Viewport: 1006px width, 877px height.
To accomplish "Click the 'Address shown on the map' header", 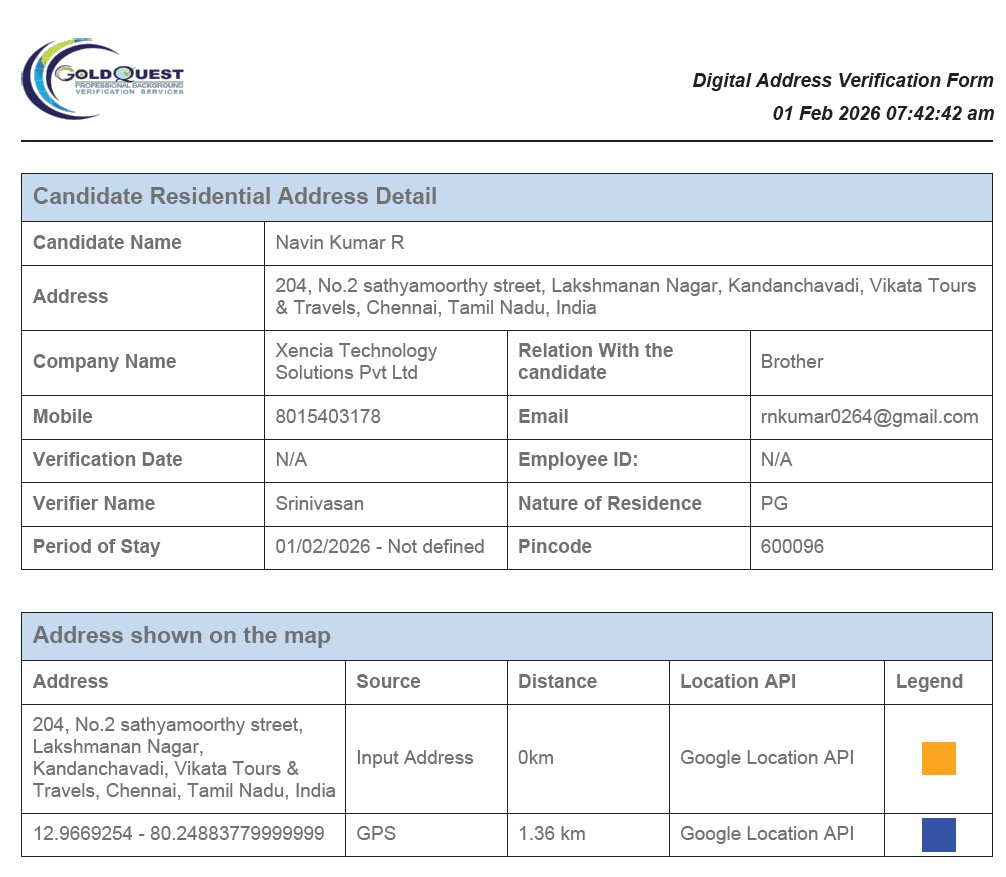I will tap(182, 635).
